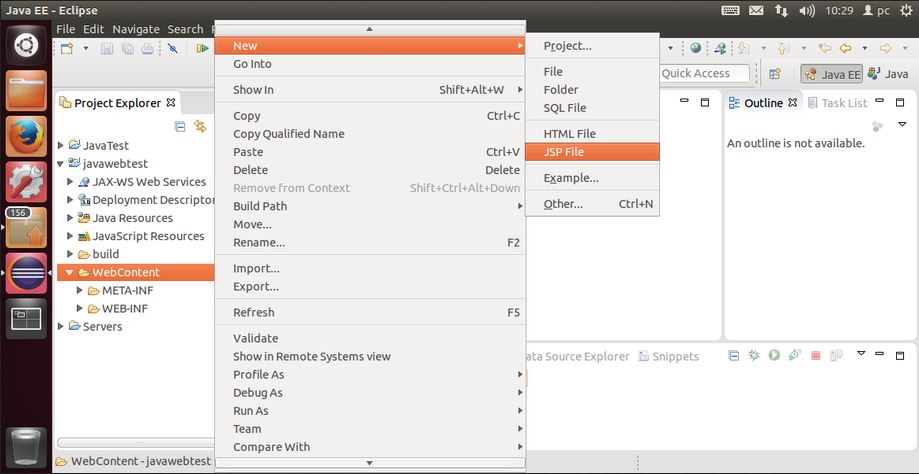Click the Outline focus icon under Task List
This screenshot has height=474, width=919.
(x=877, y=126)
